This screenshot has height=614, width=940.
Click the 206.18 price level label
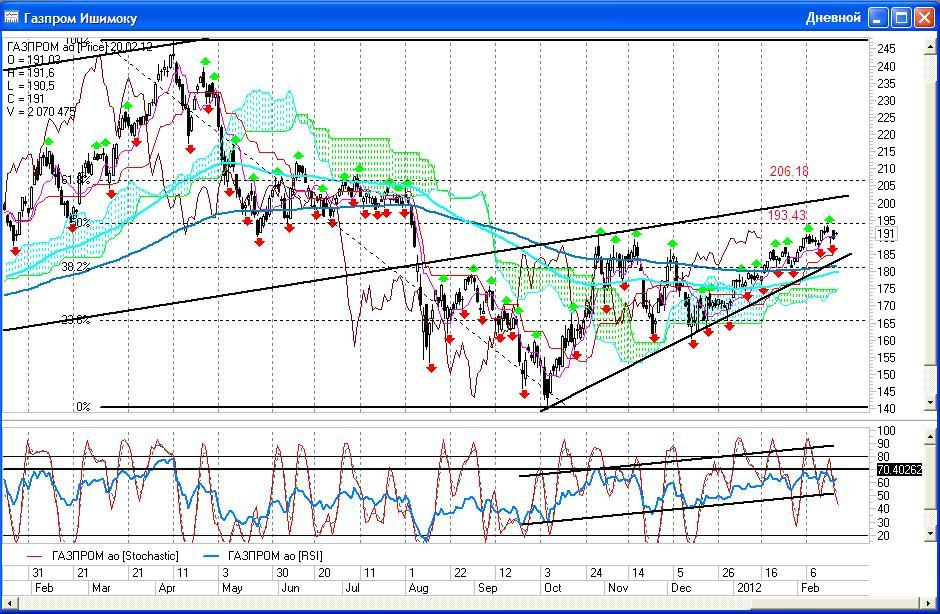point(789,171)
